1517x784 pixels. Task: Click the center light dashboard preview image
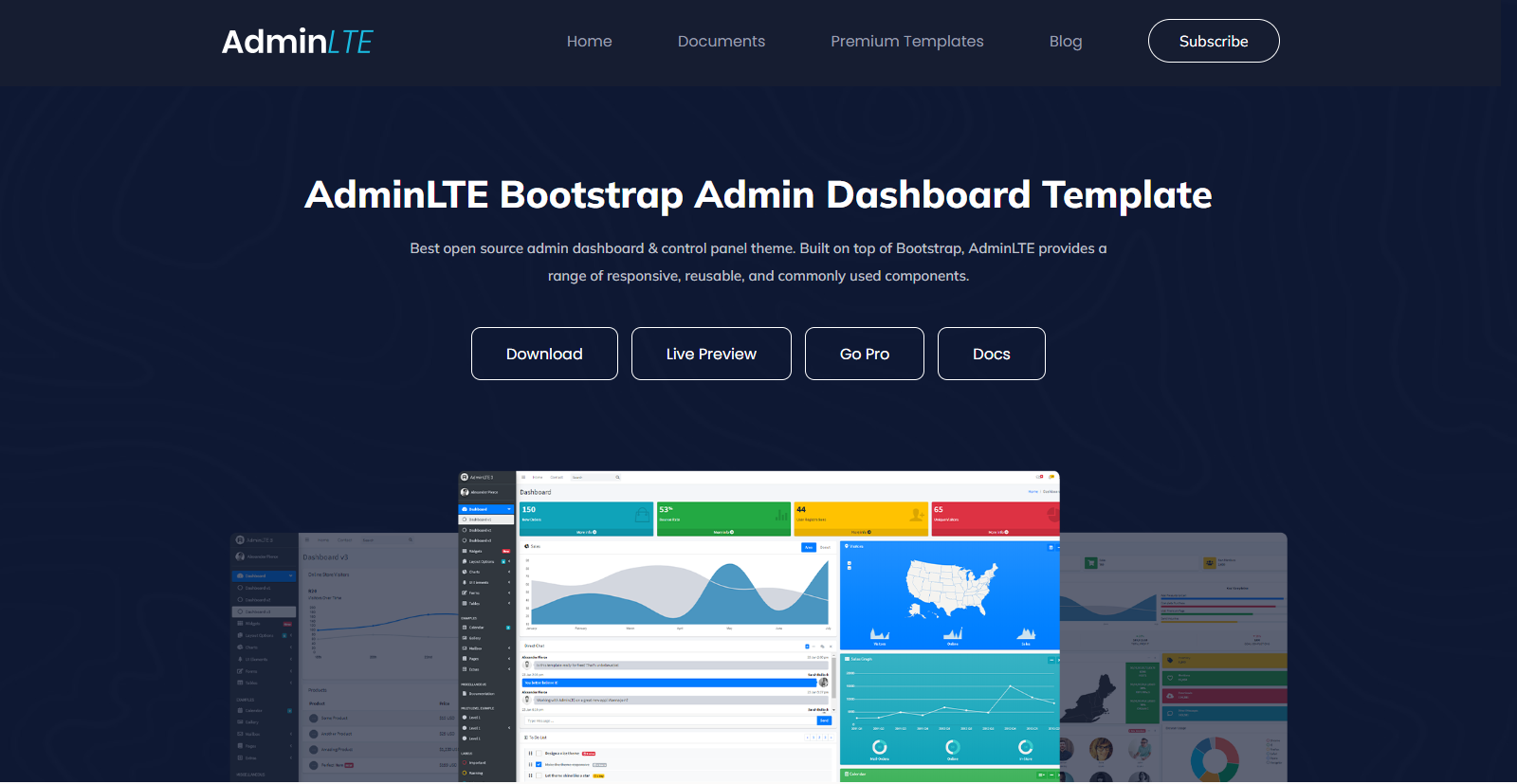tap(758, 627)
